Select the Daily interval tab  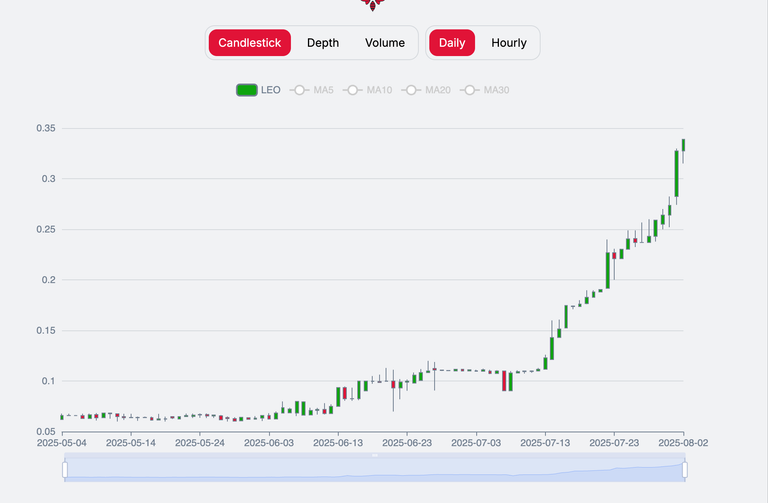452,43
